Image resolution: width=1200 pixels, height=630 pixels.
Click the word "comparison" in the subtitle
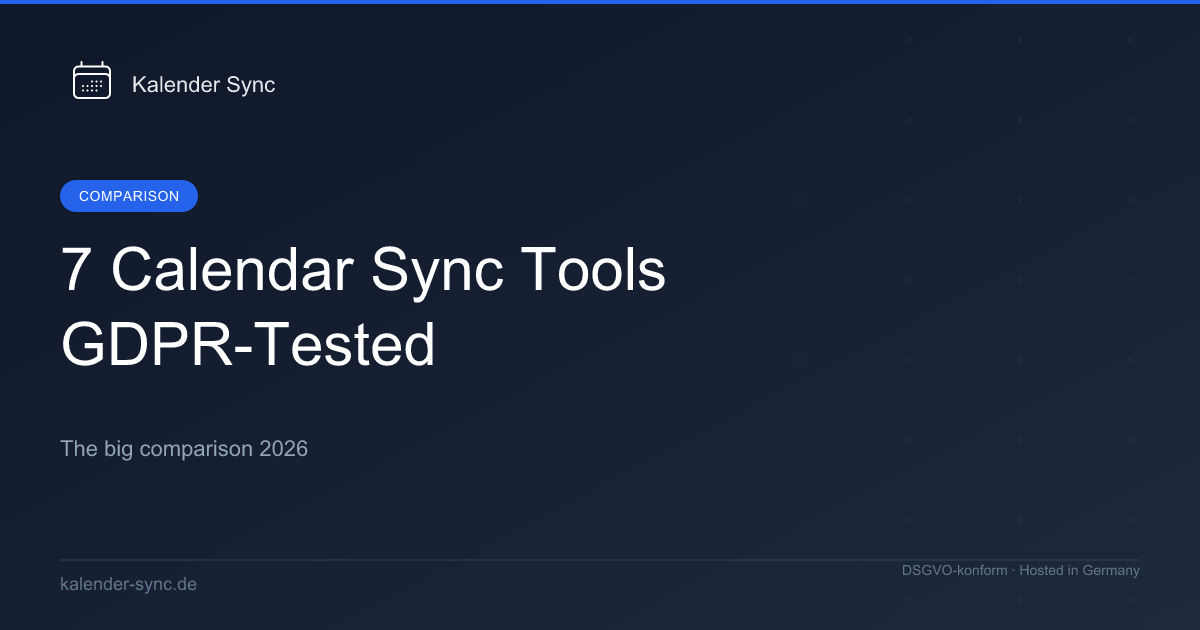[x=196, y=449]
